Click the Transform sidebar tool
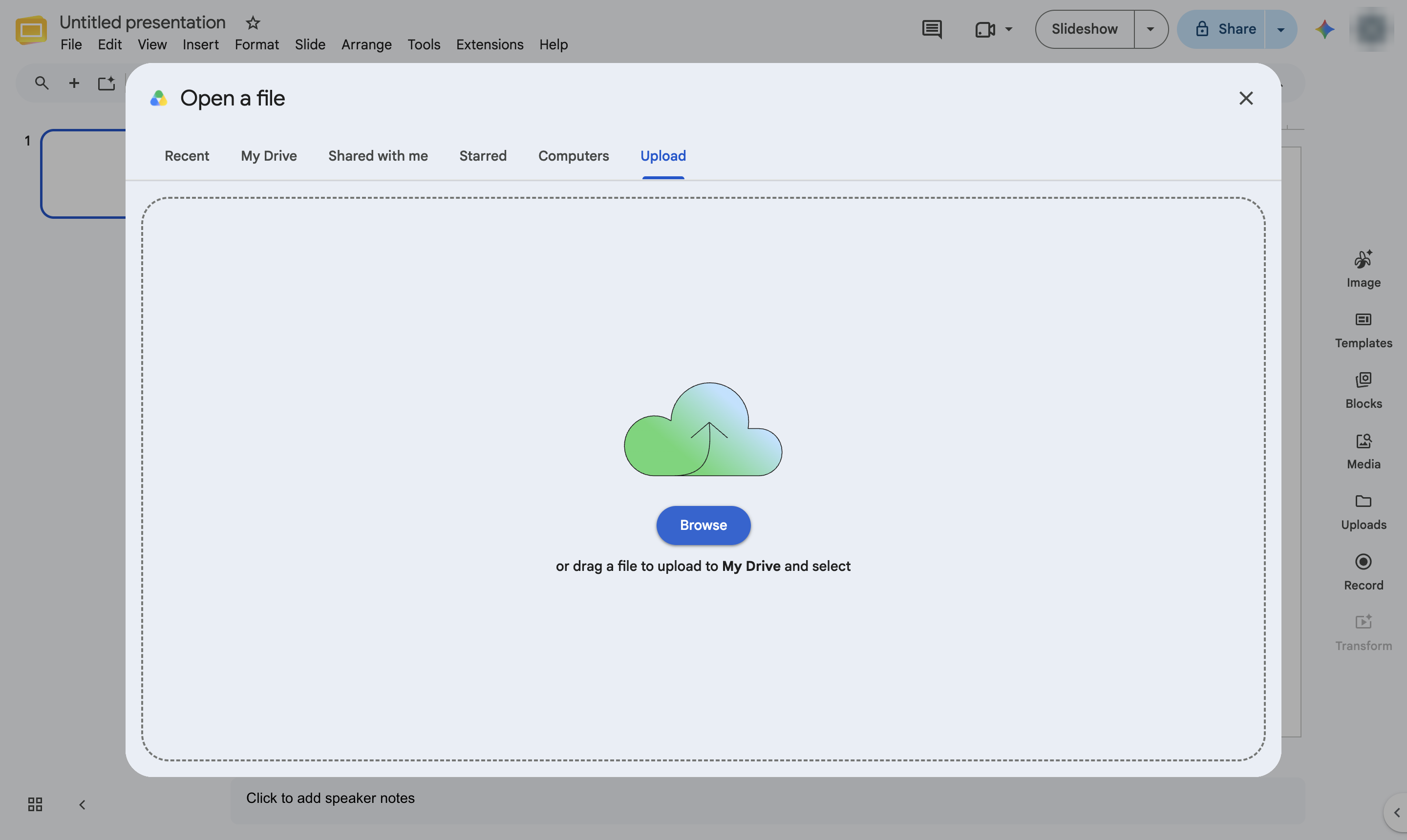Screen dimensions: 1407x840 (x=1364, y=633)
